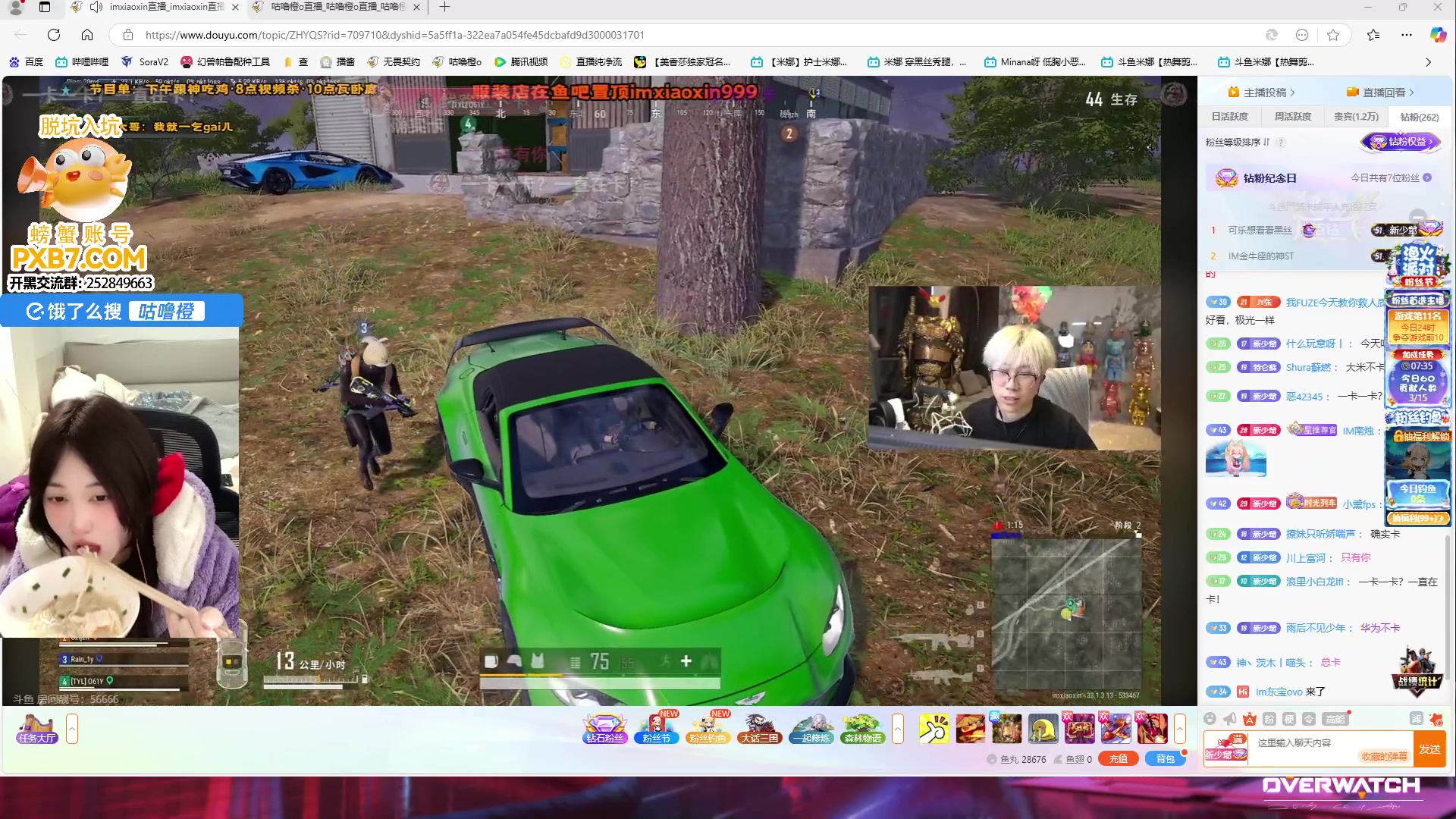Open the emoji picker in chat toolbar
This screenshot has width=1456, height=819.
[1210, 719]
